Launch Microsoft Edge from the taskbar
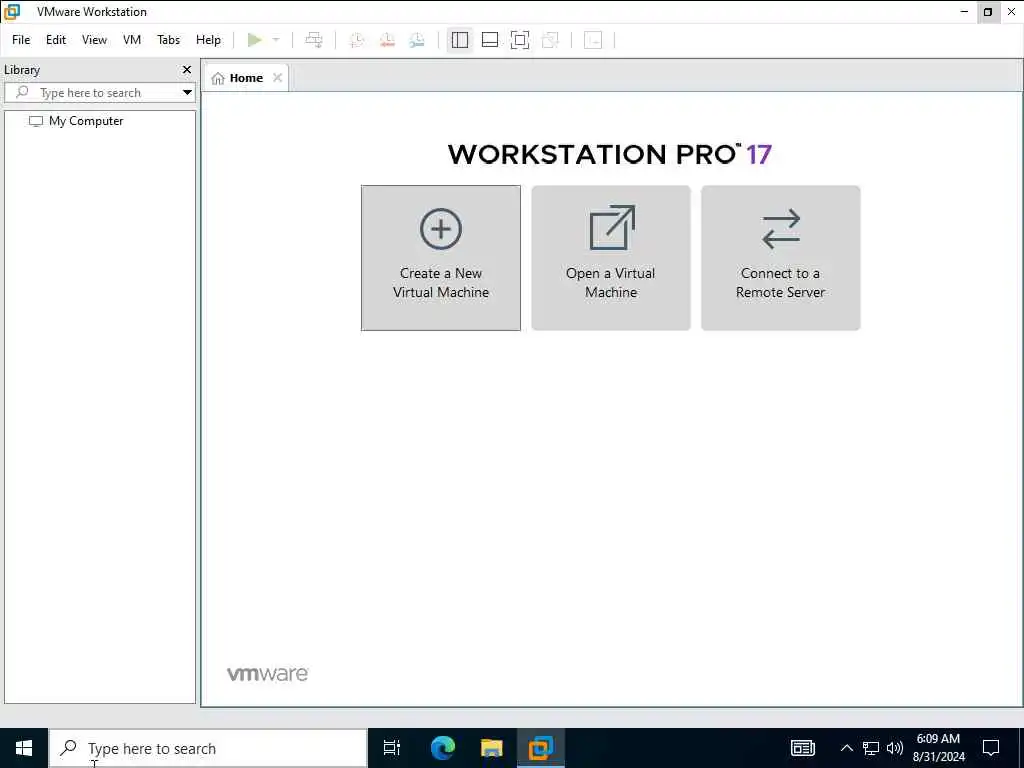Screen dimensions: 1024x768 443,748
